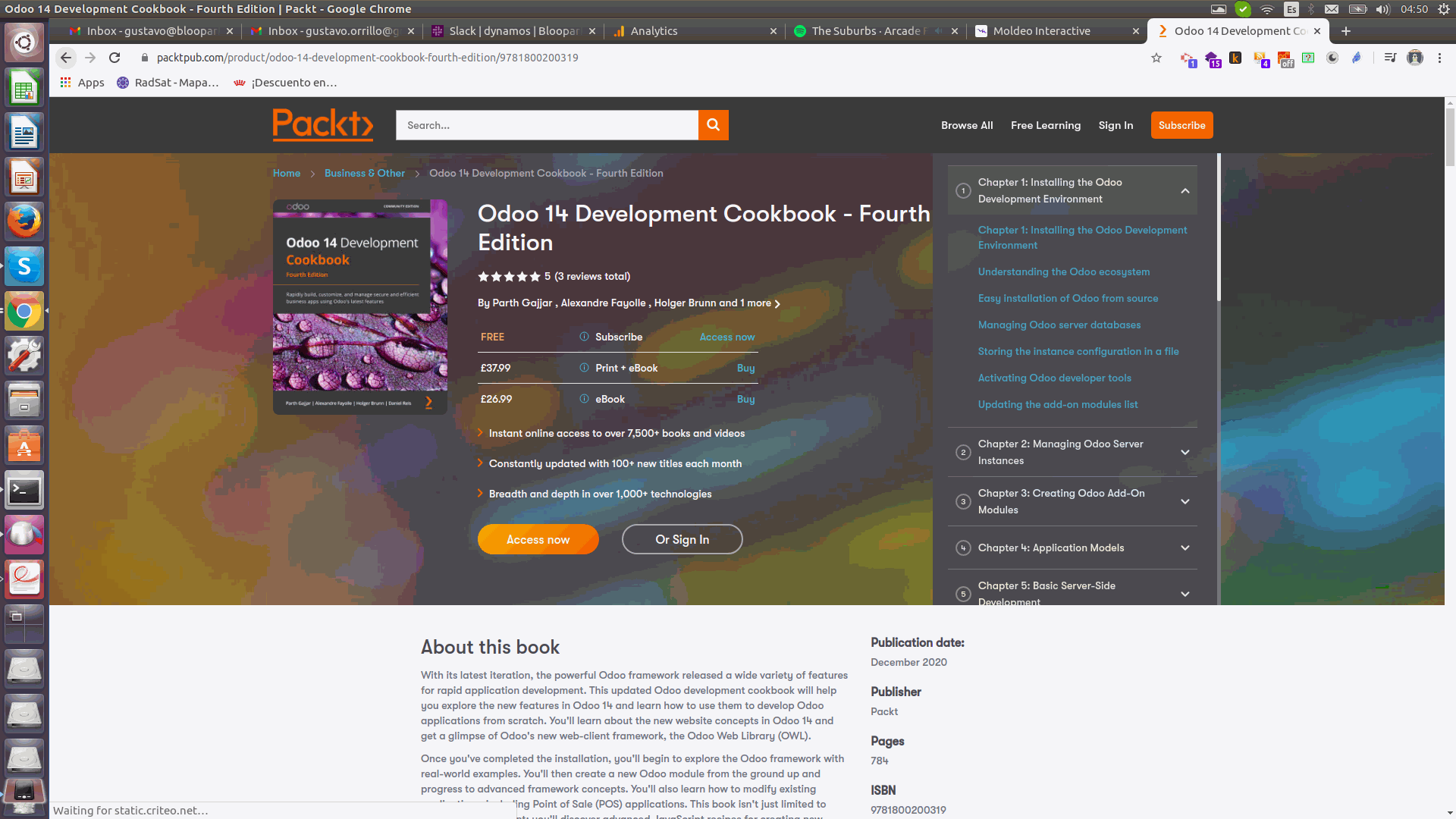
Task: Open a new tab with plus button
Action: 1345,31
